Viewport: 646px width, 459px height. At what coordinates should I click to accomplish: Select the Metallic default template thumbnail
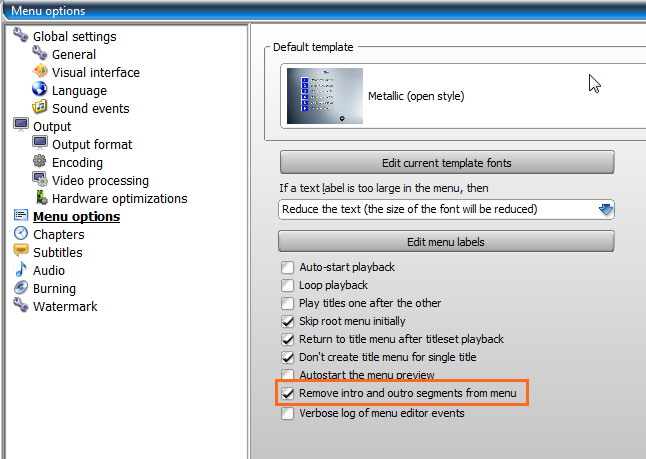pyautogui.click(x=325, y=96)
